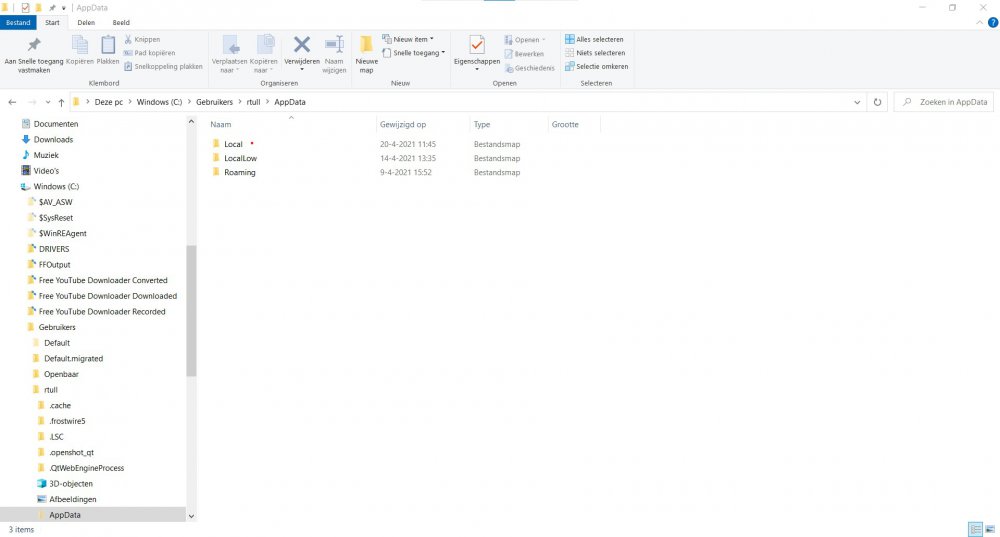
Task: Click Alles selecteren in the ribbon
Action: [x=596, y=39]
